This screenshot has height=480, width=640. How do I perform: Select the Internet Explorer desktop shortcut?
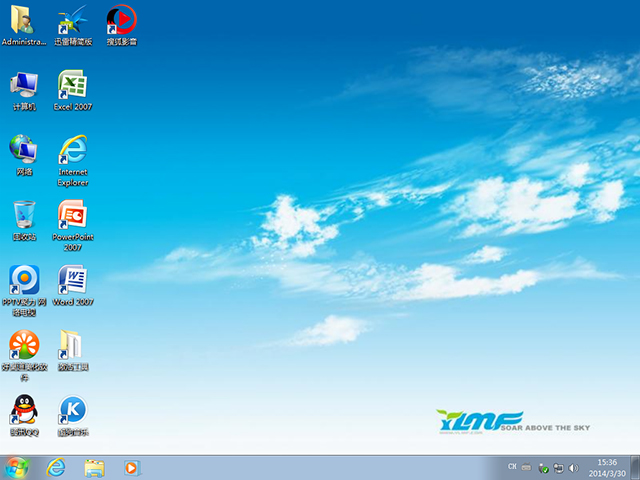pos(72,151)
